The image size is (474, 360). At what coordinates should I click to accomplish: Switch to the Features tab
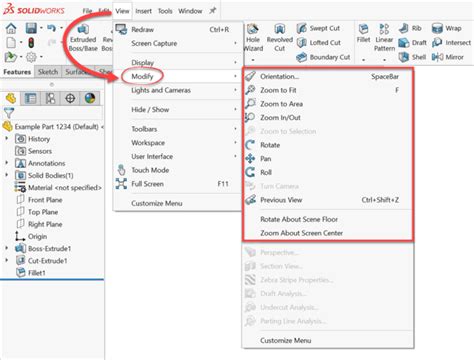[17, 72]
